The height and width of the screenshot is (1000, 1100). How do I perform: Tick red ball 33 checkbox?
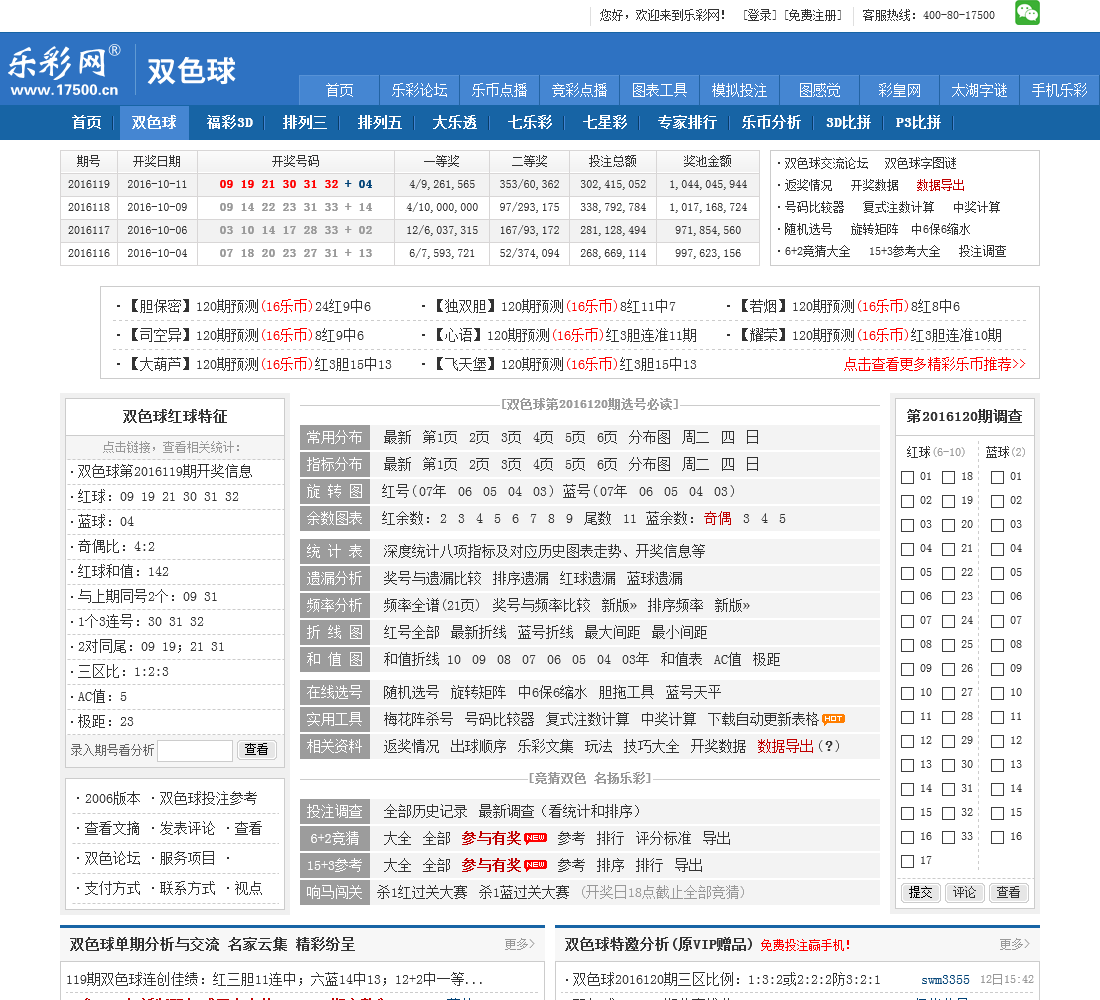point(948,836)
